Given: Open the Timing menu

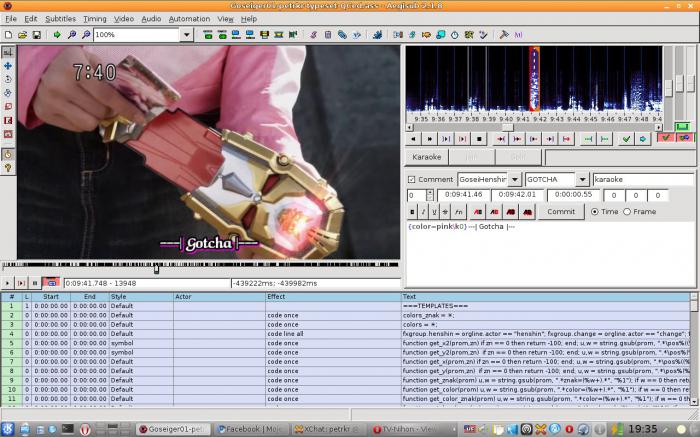Looking at the screenshot, I should 95,19.
